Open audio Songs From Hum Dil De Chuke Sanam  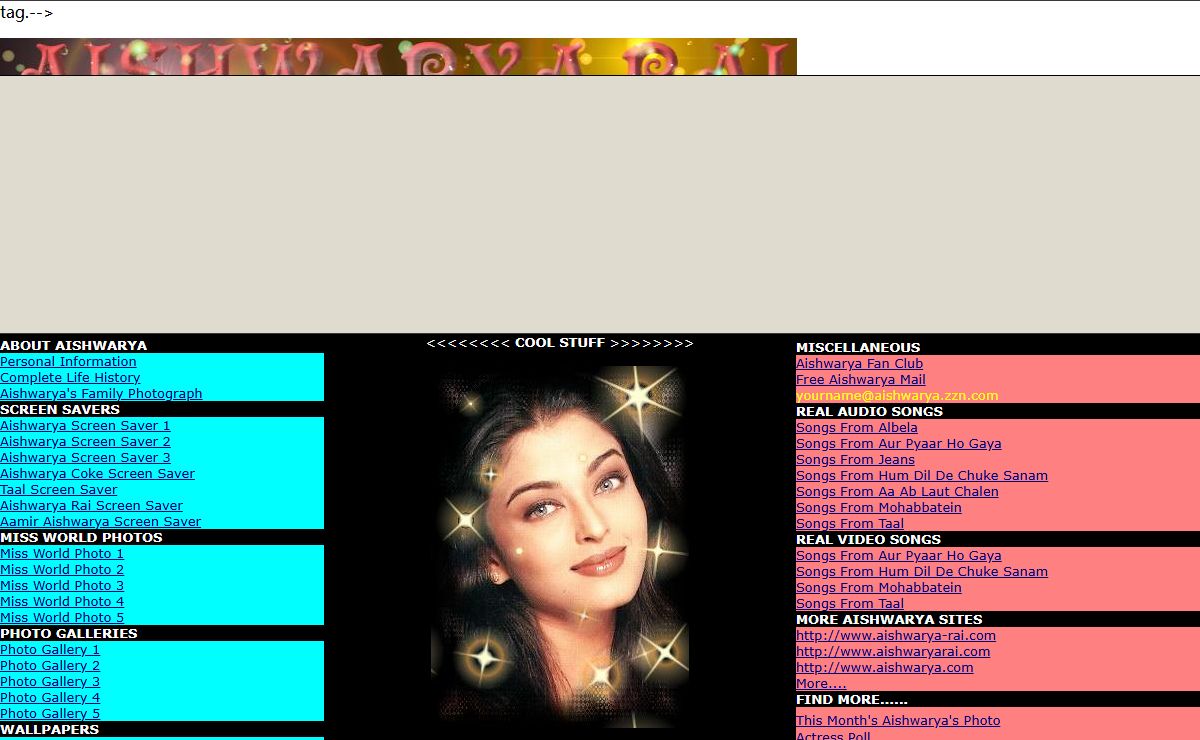click(x=922, y=476)
